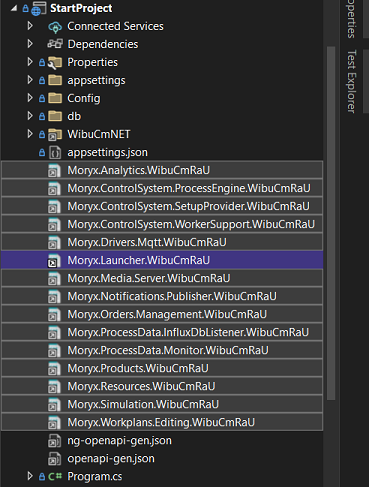Select the appsettings folder label
The height and width of the screenshot is (487, 369).
(x=96, y=80)
